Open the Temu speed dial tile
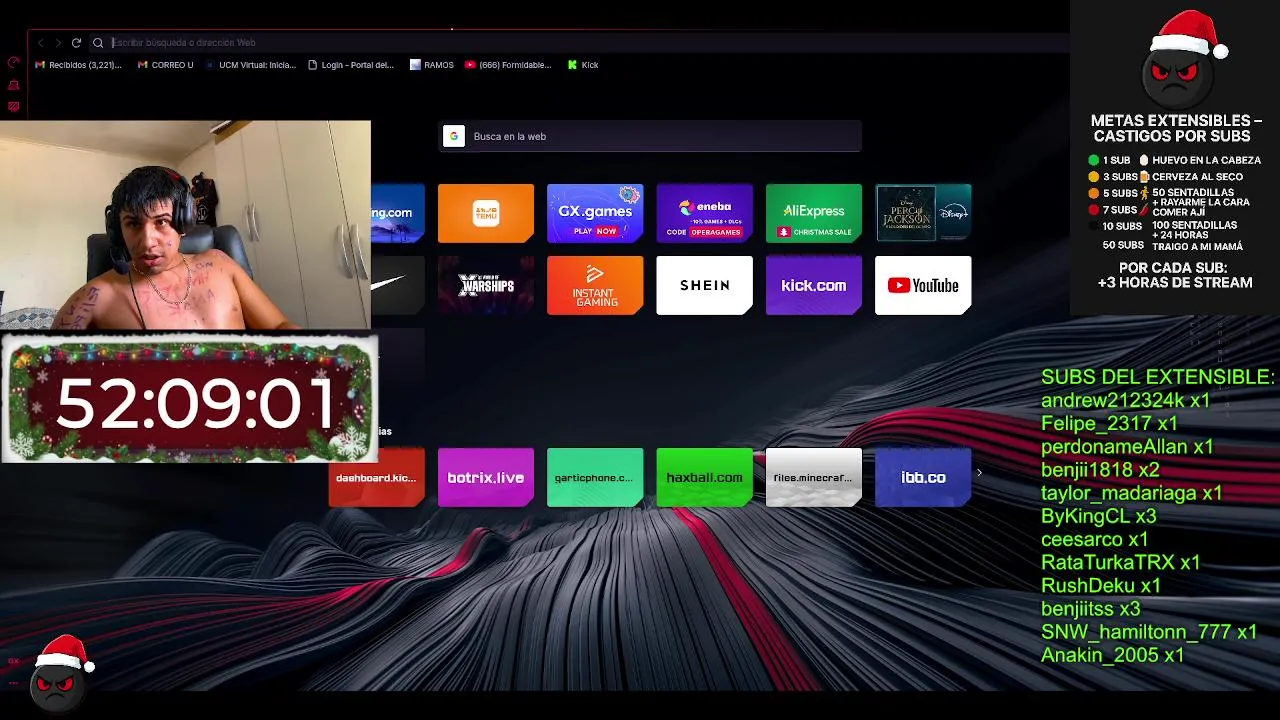 pyautogui.click(x=486, y=213)
